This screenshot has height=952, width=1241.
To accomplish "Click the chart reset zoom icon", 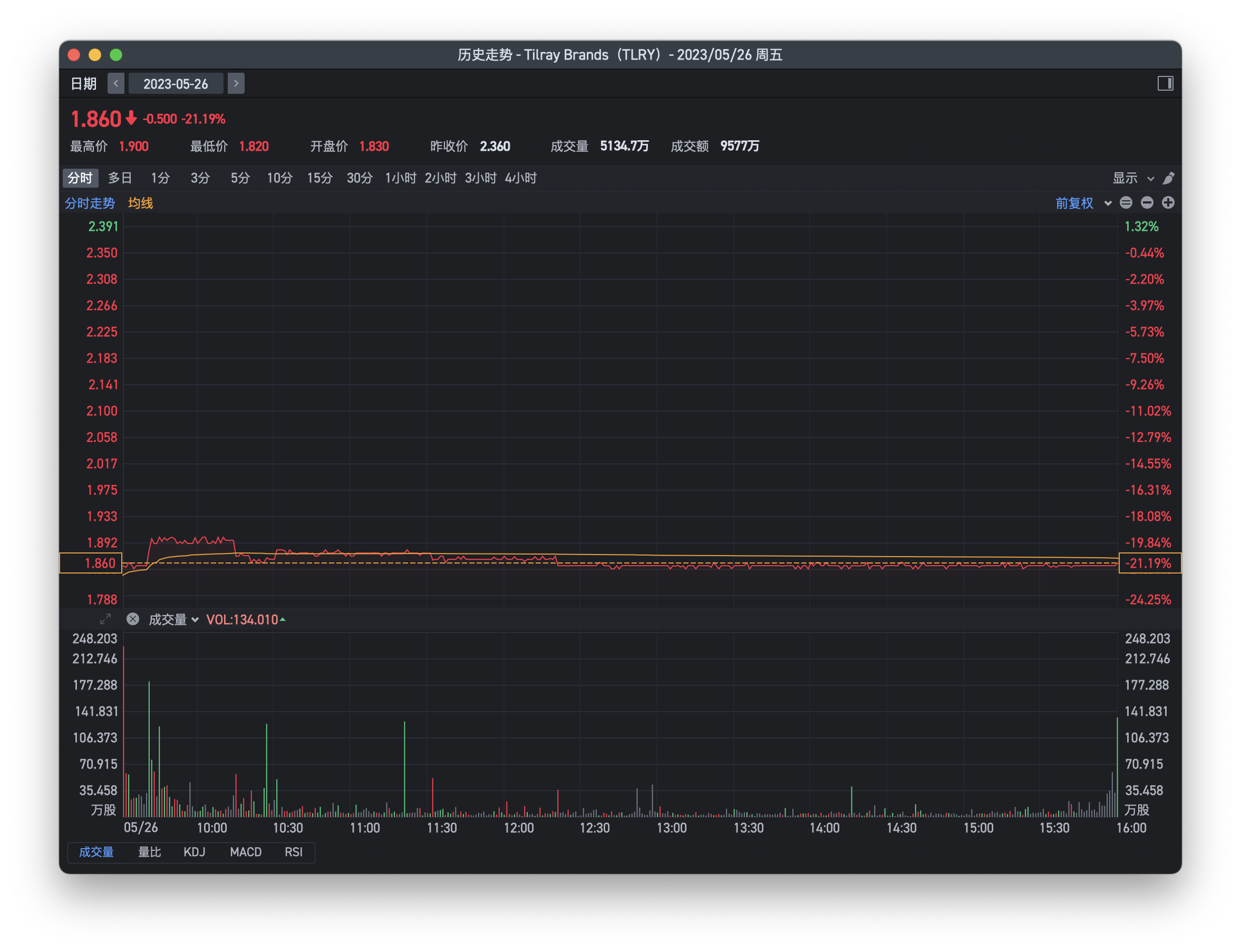I will click(x=1126, y=203).
